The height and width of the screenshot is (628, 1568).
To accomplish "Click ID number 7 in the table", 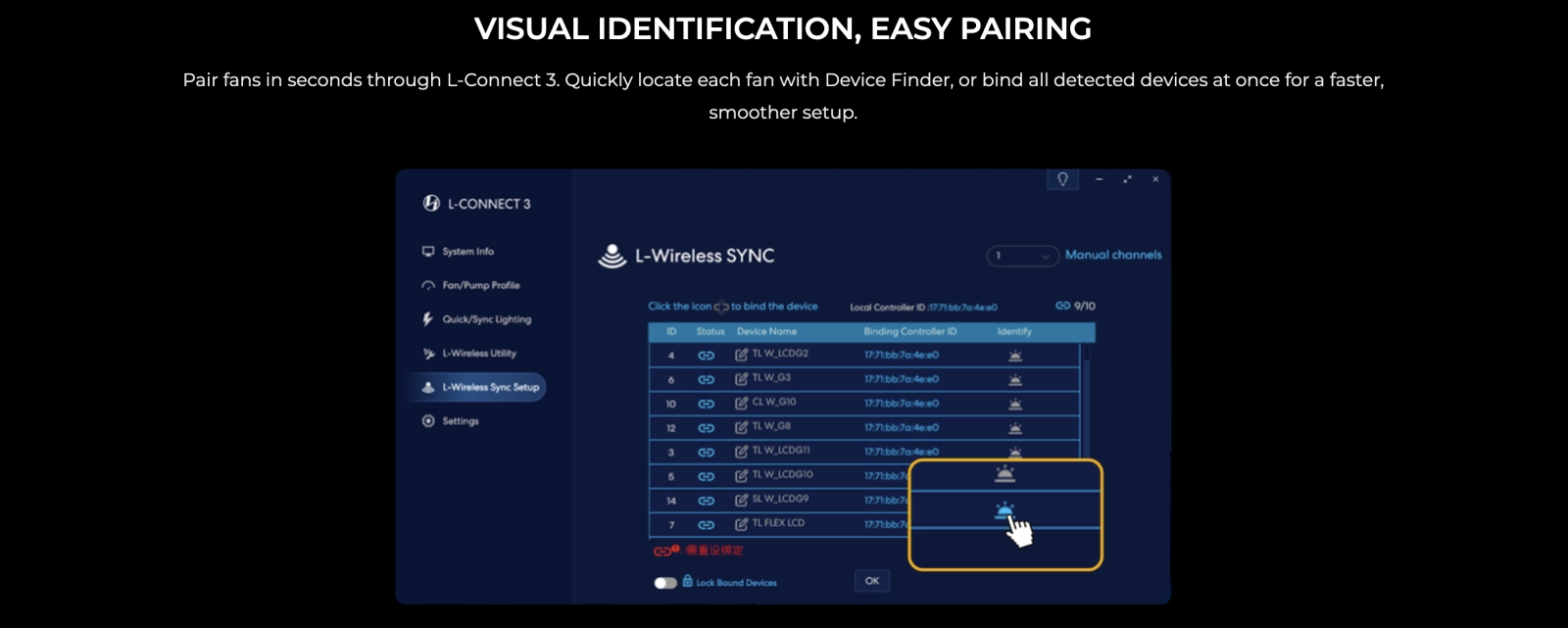I will click(x=671, y=525).
